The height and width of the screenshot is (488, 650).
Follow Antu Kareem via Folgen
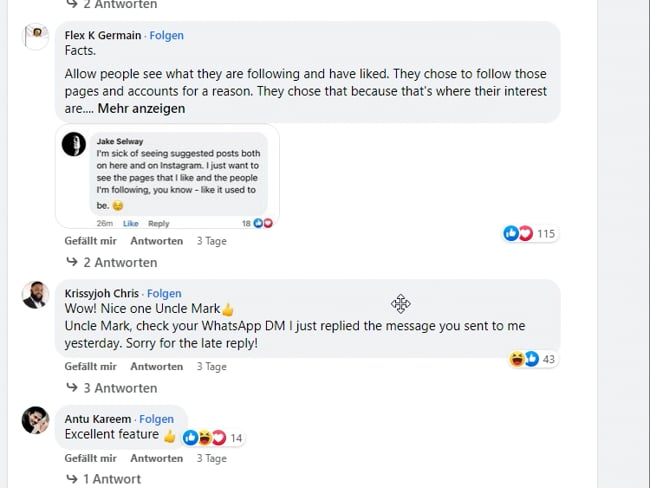tap(156, 419)
